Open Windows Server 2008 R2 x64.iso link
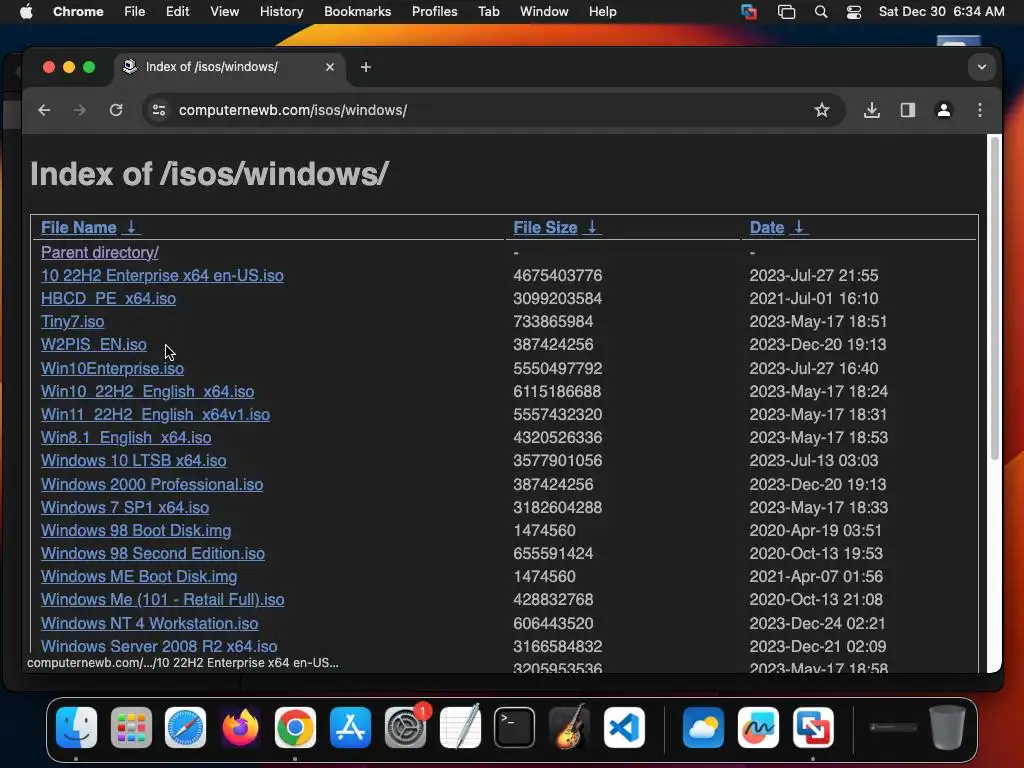The height and width of the screenshot is (768, 1024). tap(159, 647)
